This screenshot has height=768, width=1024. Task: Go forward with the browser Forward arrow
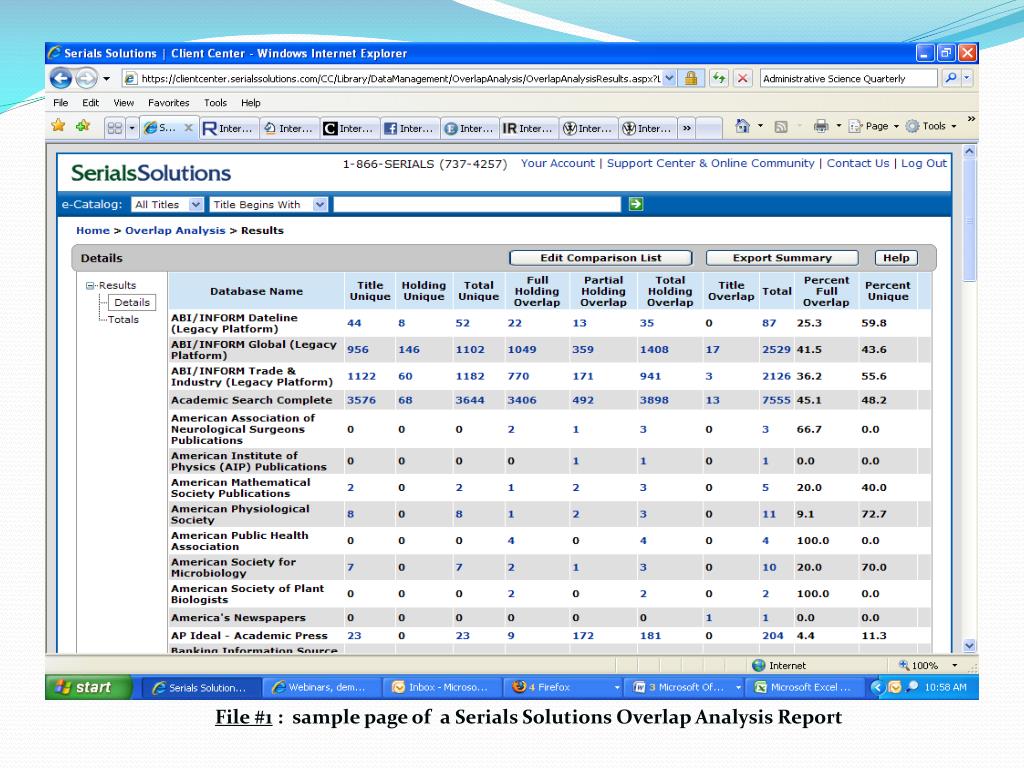click(86, 78)
